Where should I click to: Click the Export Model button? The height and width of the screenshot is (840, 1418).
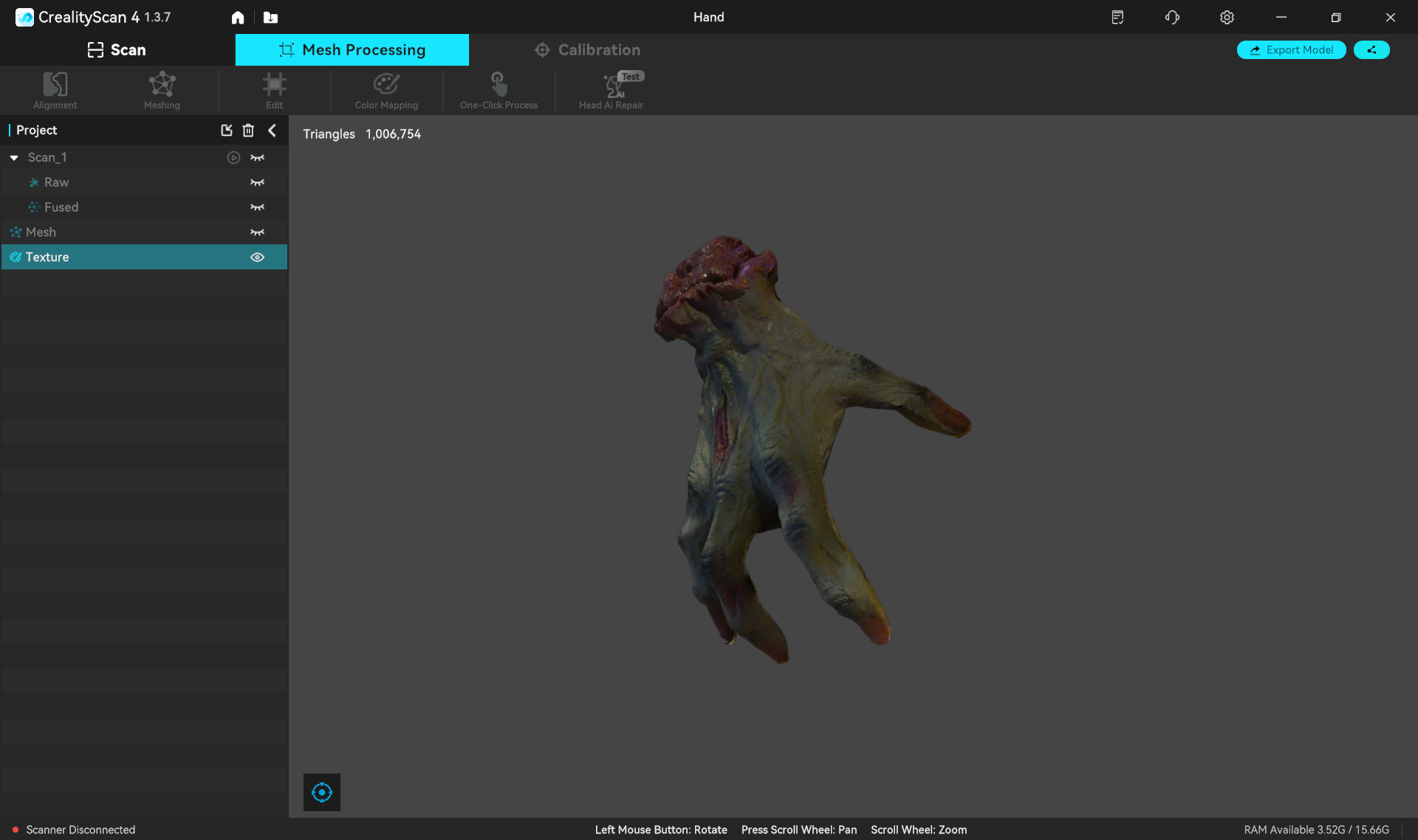click(x=1291, y=49)
